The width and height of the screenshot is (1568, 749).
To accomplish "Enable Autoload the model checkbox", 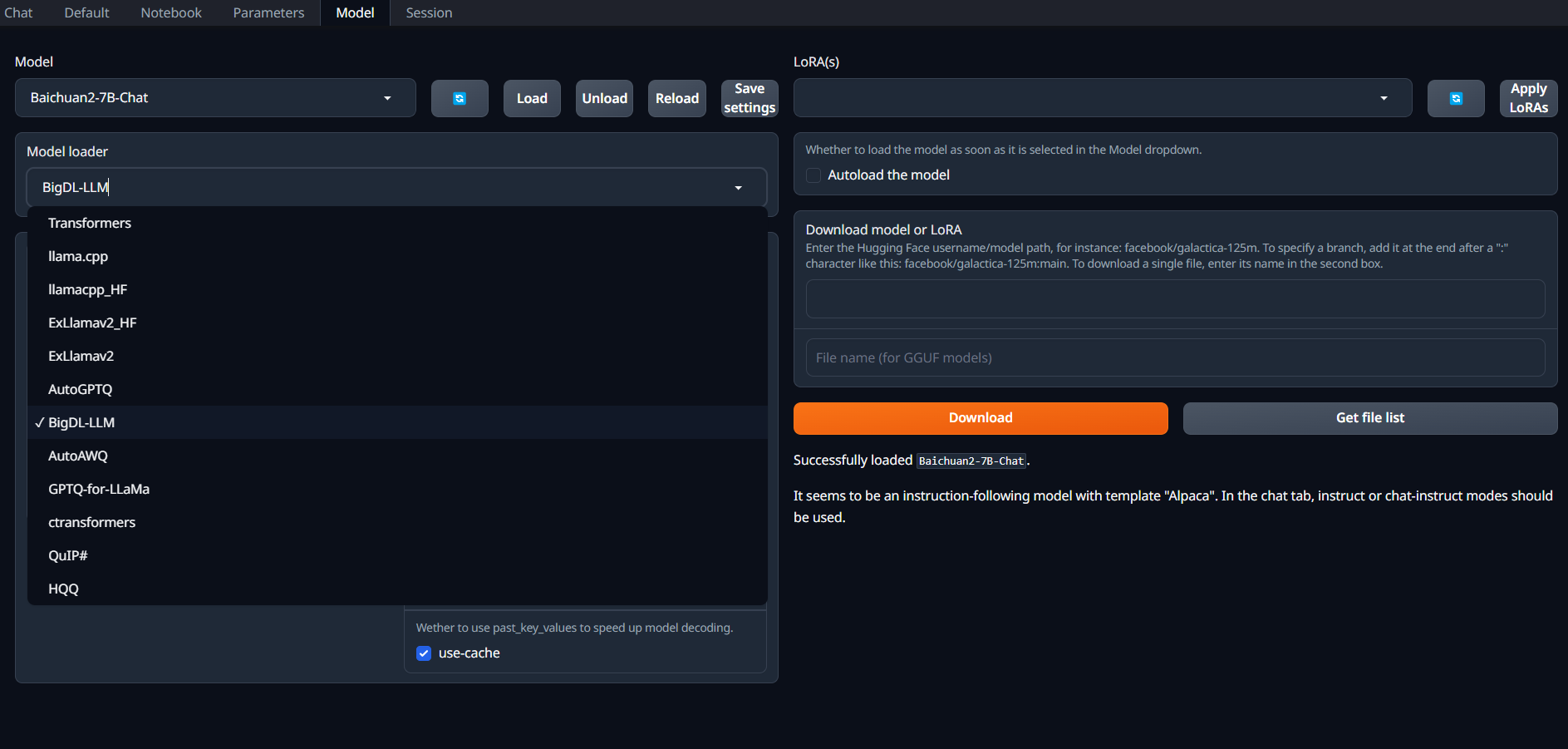I will point(813,175).
